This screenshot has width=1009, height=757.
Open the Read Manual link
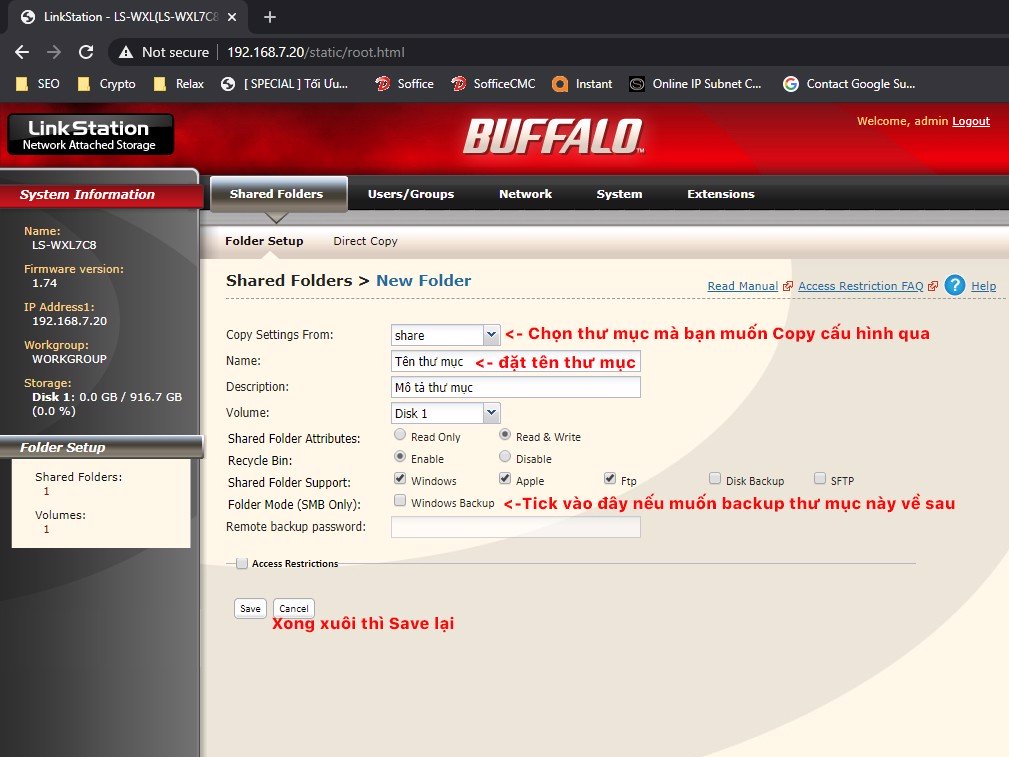(x=743, y=286)
